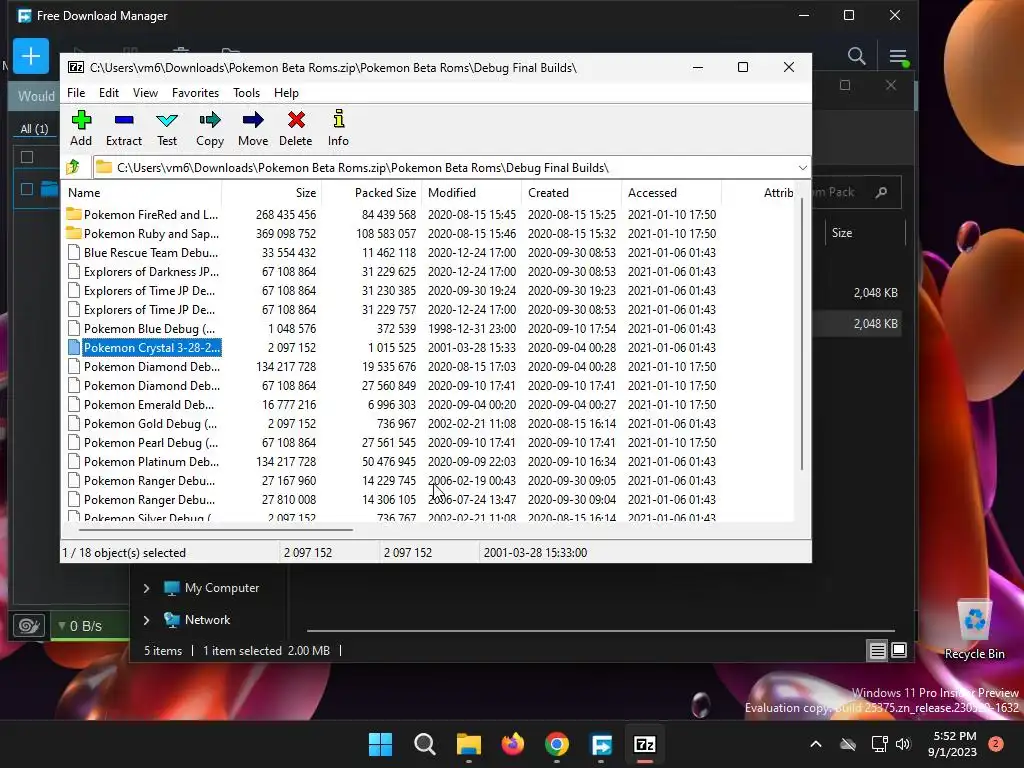
Task: Open the volume speaker tray icon
Action: coord(903,744)
